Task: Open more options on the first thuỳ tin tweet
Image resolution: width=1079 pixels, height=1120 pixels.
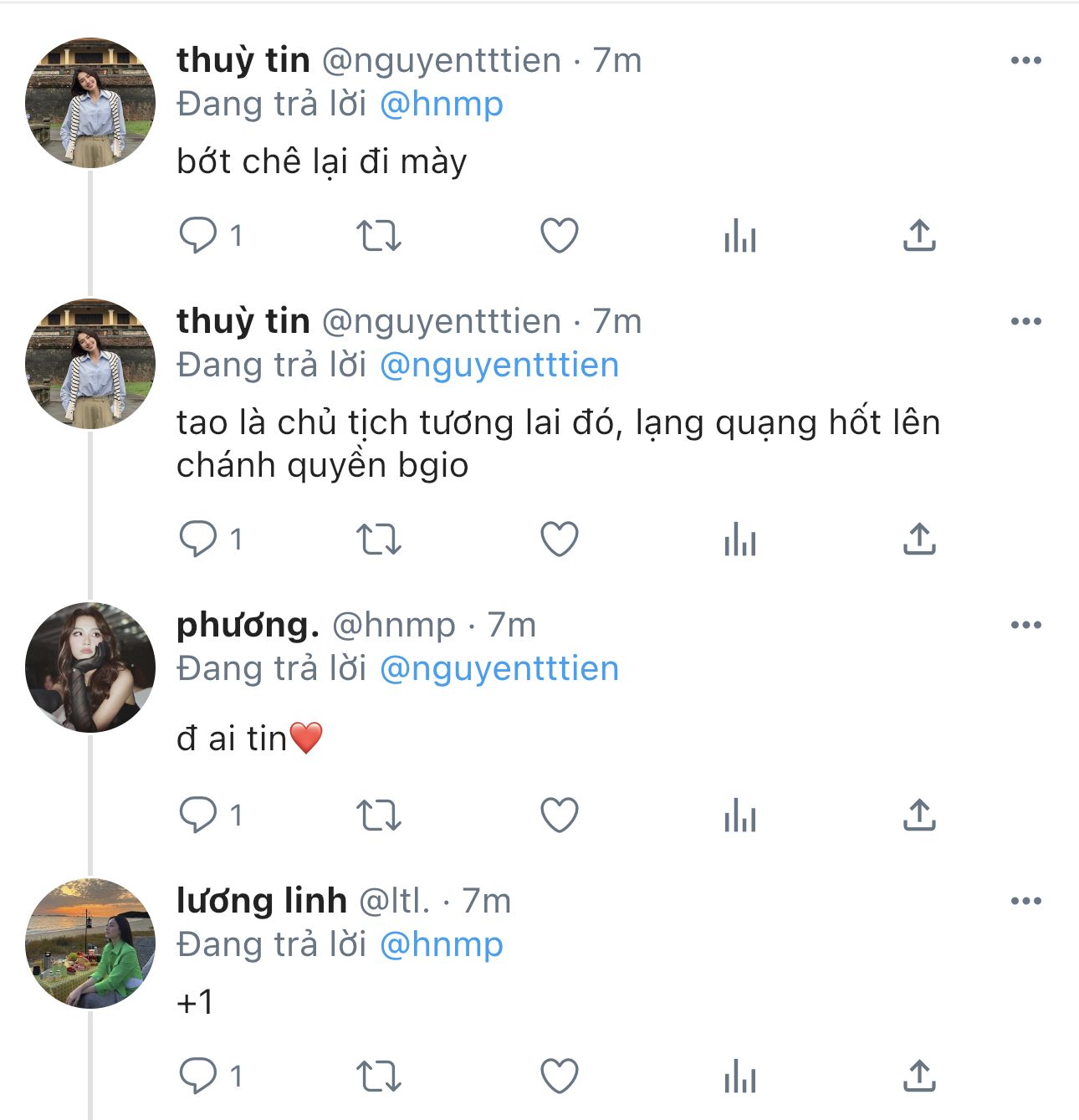Action: click(x=1025, y=60)
